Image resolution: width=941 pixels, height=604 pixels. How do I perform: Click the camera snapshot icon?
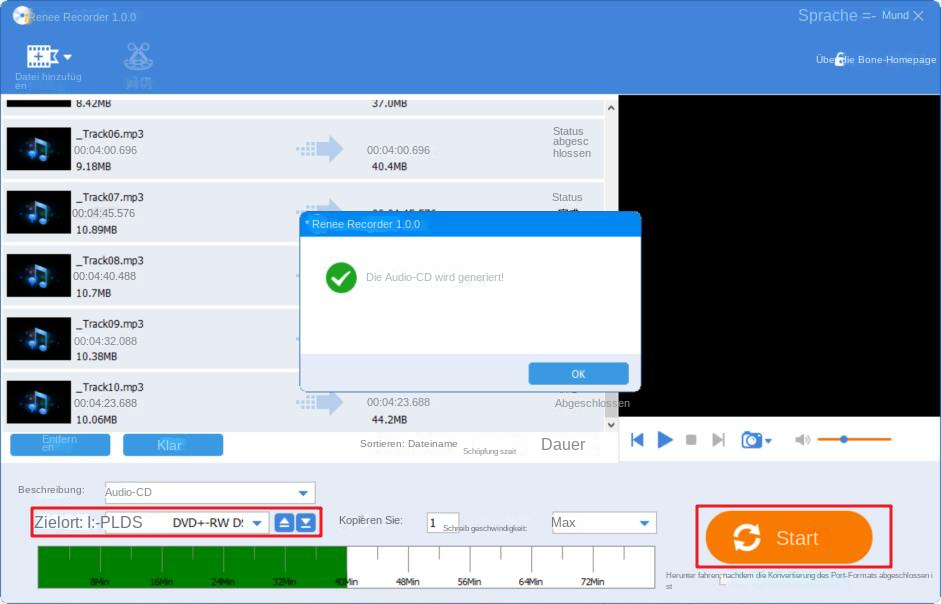tap(750, 440)
